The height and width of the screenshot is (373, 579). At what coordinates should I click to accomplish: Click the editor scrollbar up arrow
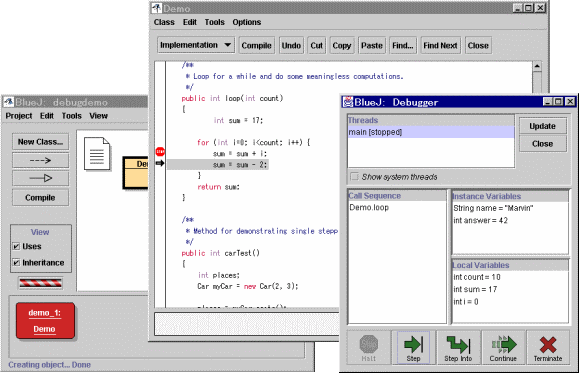point(537,66)
